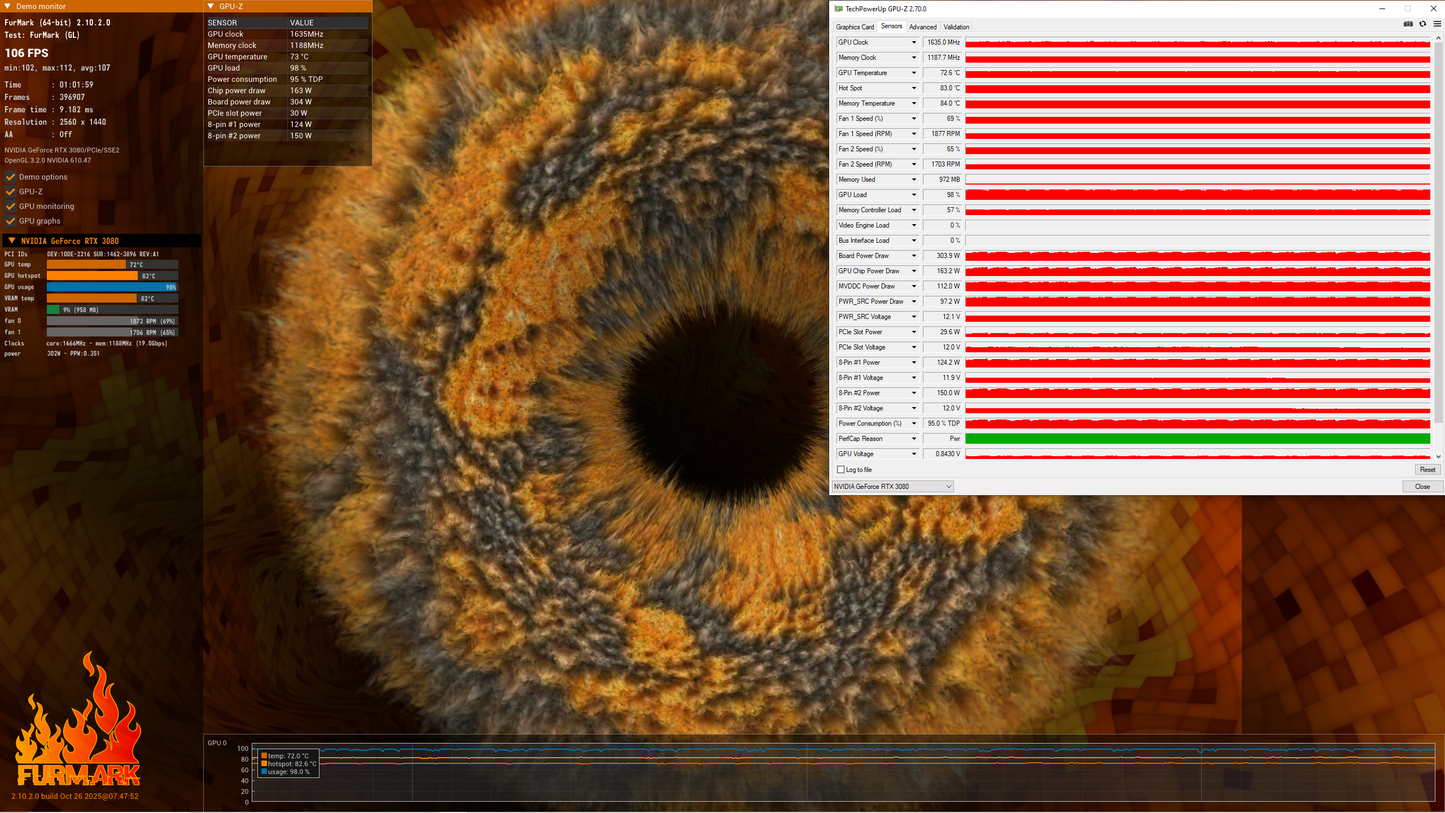Open the Memory Temperature sensor dropdown
Screen dimensions: 1445x813
(x=913, y=104)
